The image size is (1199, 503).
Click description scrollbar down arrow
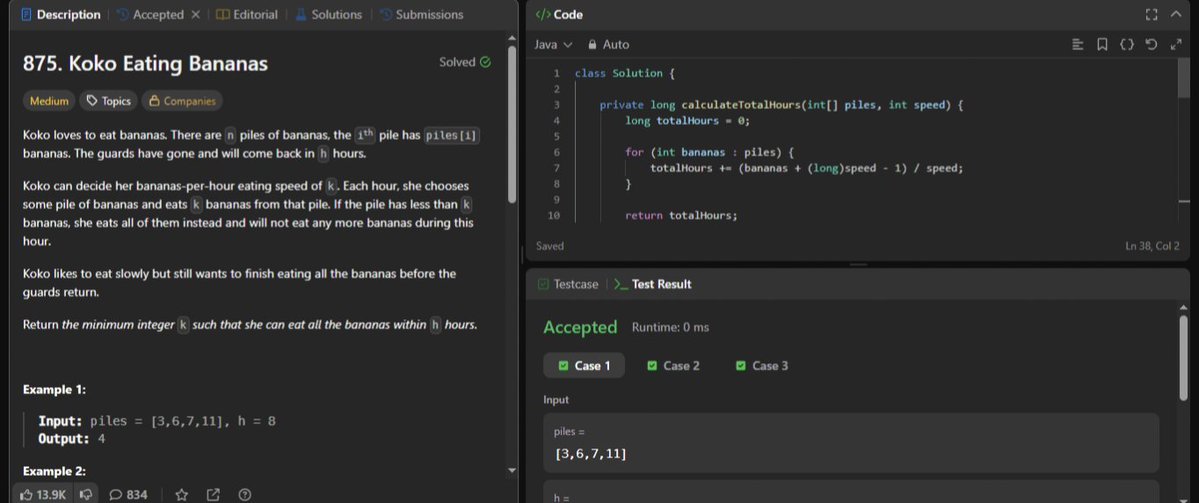[x=512, y=470]
